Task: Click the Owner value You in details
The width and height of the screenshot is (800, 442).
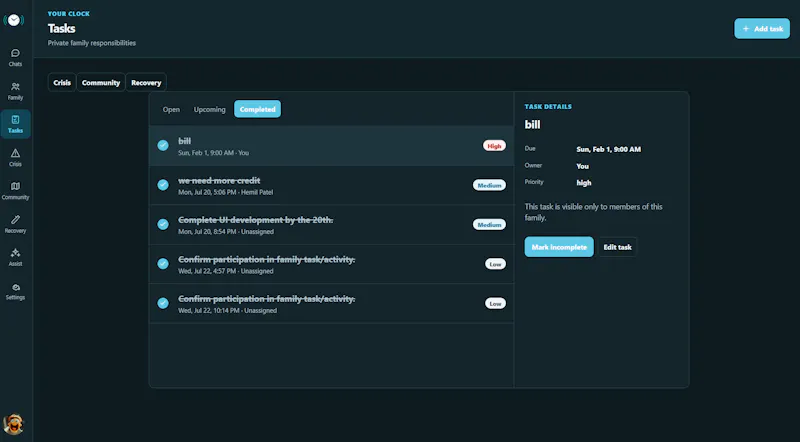Action: point(582,166)
